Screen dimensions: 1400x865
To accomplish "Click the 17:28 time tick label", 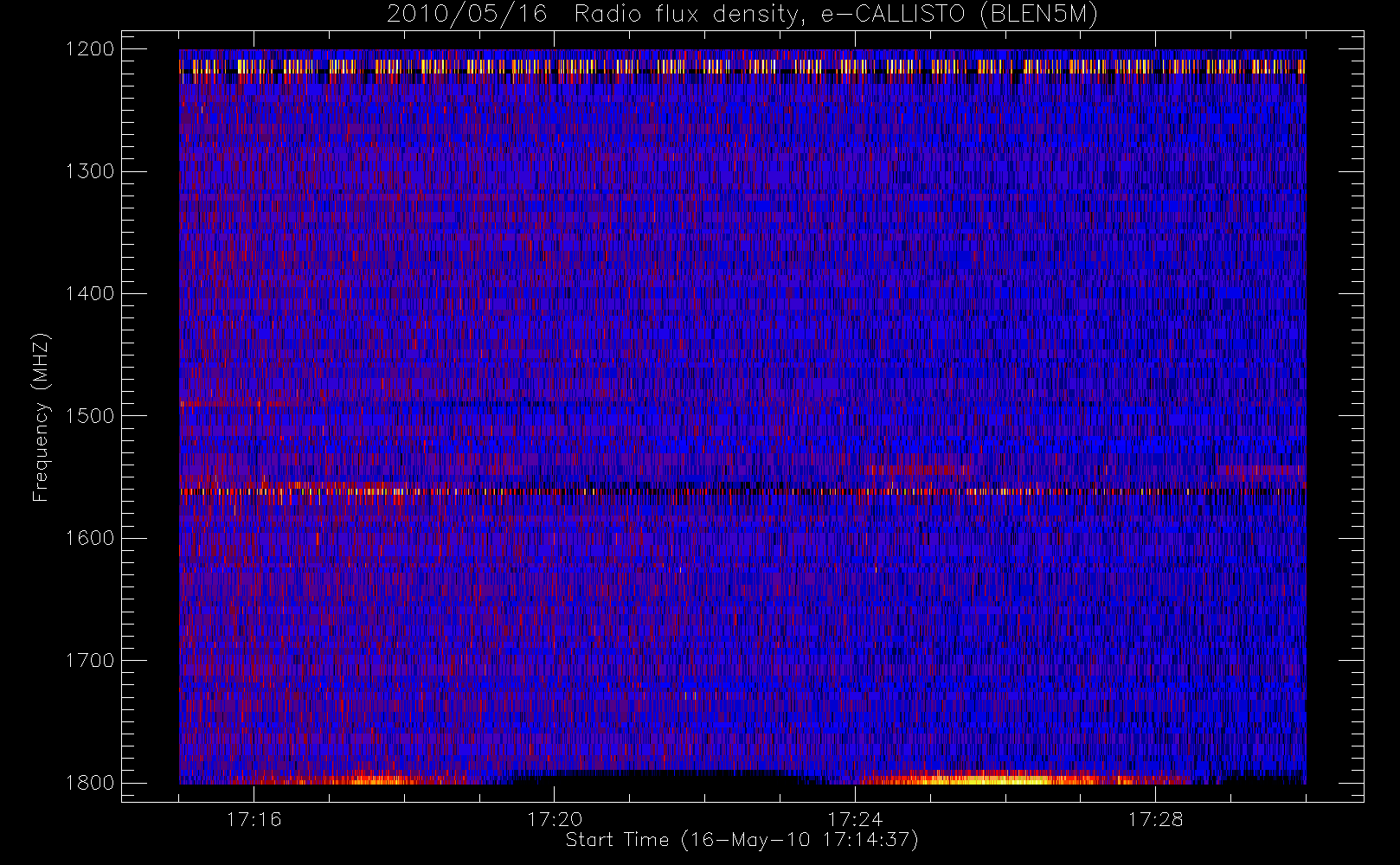I will pyautogui.click(x=1155, y=818).
